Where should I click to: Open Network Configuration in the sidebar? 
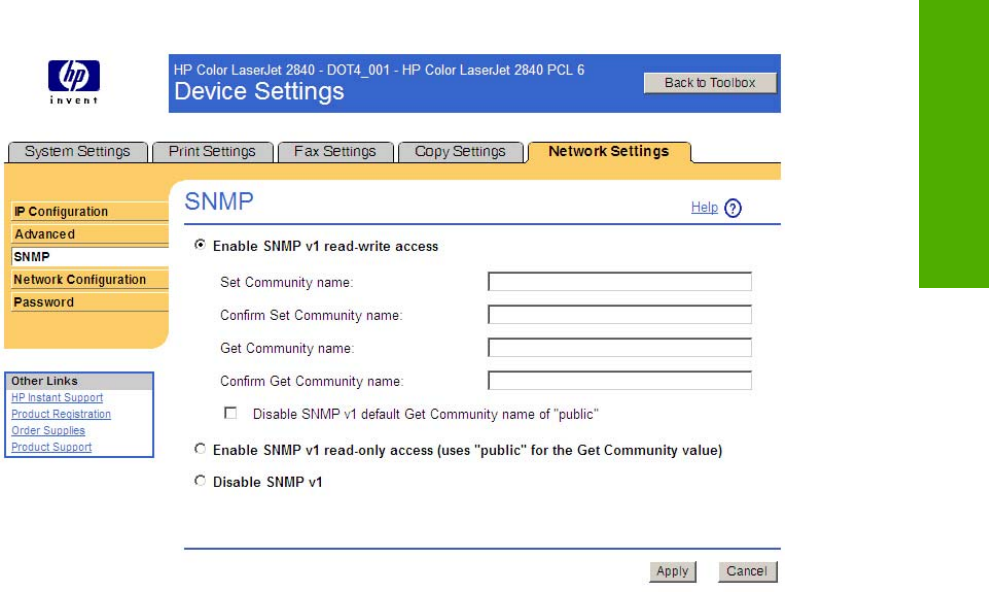90,279
